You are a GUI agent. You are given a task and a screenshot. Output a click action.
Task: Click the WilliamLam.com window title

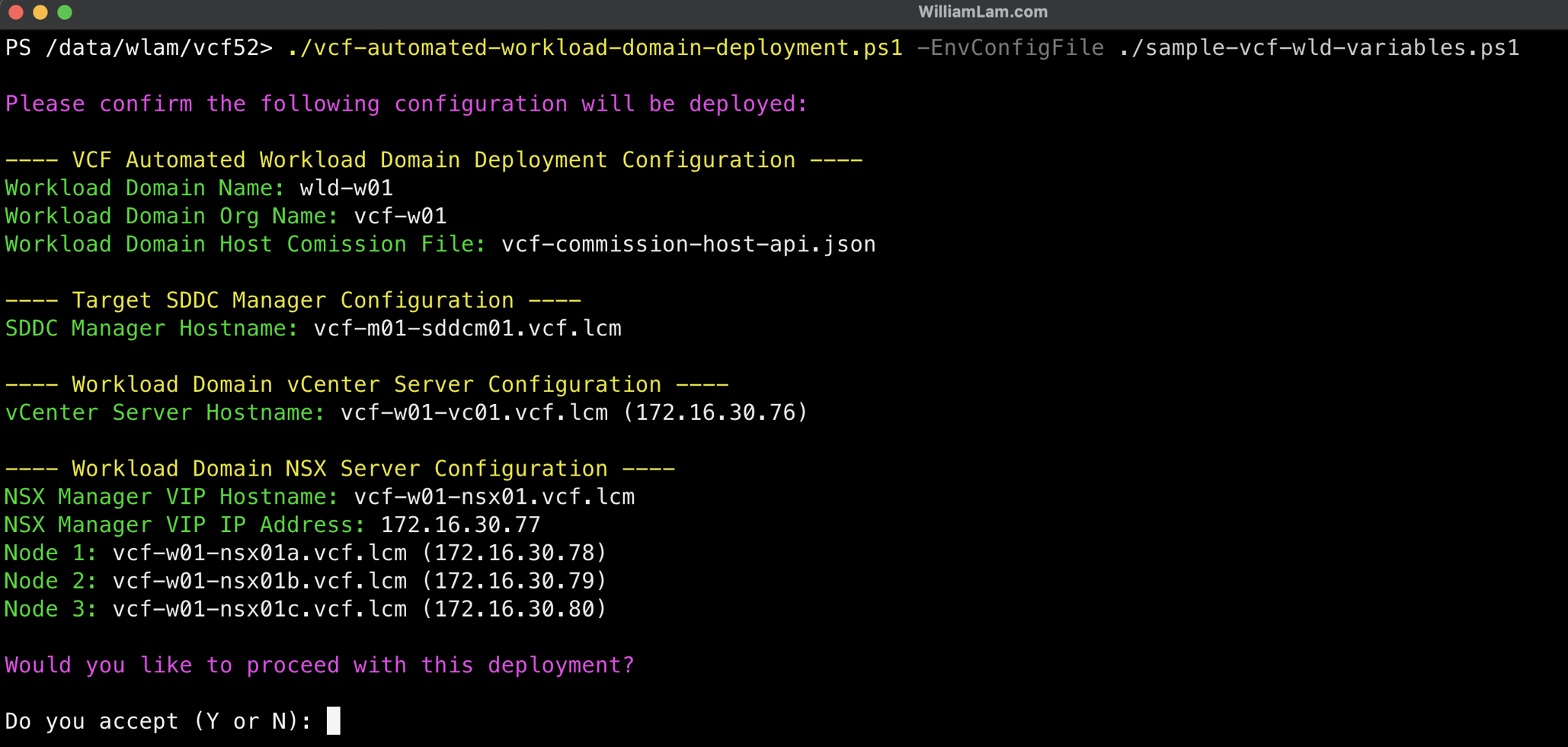click(982, 12)
